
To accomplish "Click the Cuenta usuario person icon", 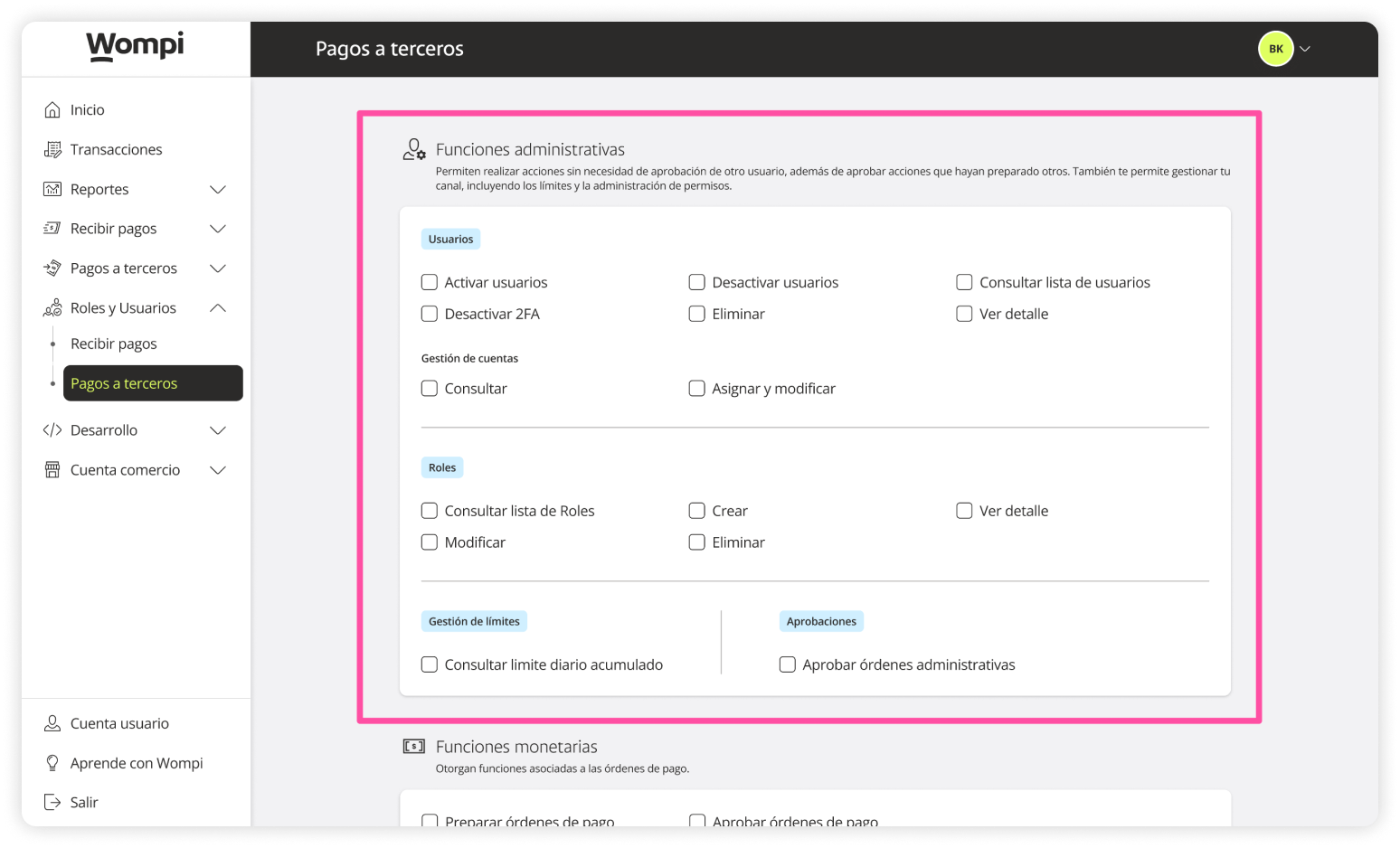I will coord(52,723).
